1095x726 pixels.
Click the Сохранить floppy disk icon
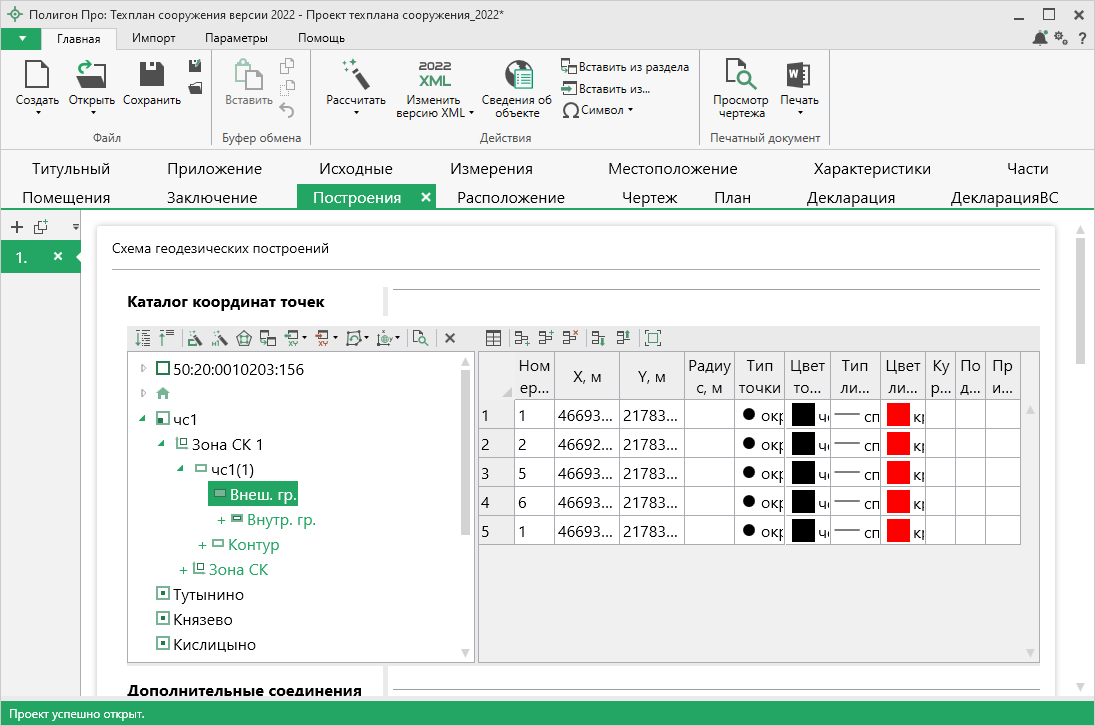(x=152, y=75)
